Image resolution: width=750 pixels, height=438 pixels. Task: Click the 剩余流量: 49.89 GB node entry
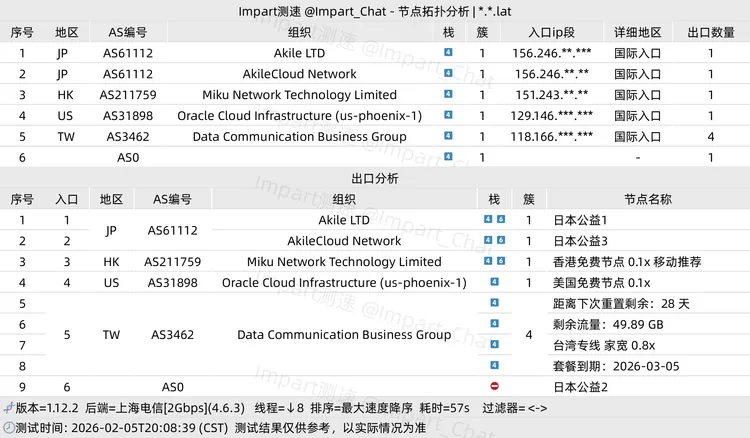point(607,324)
